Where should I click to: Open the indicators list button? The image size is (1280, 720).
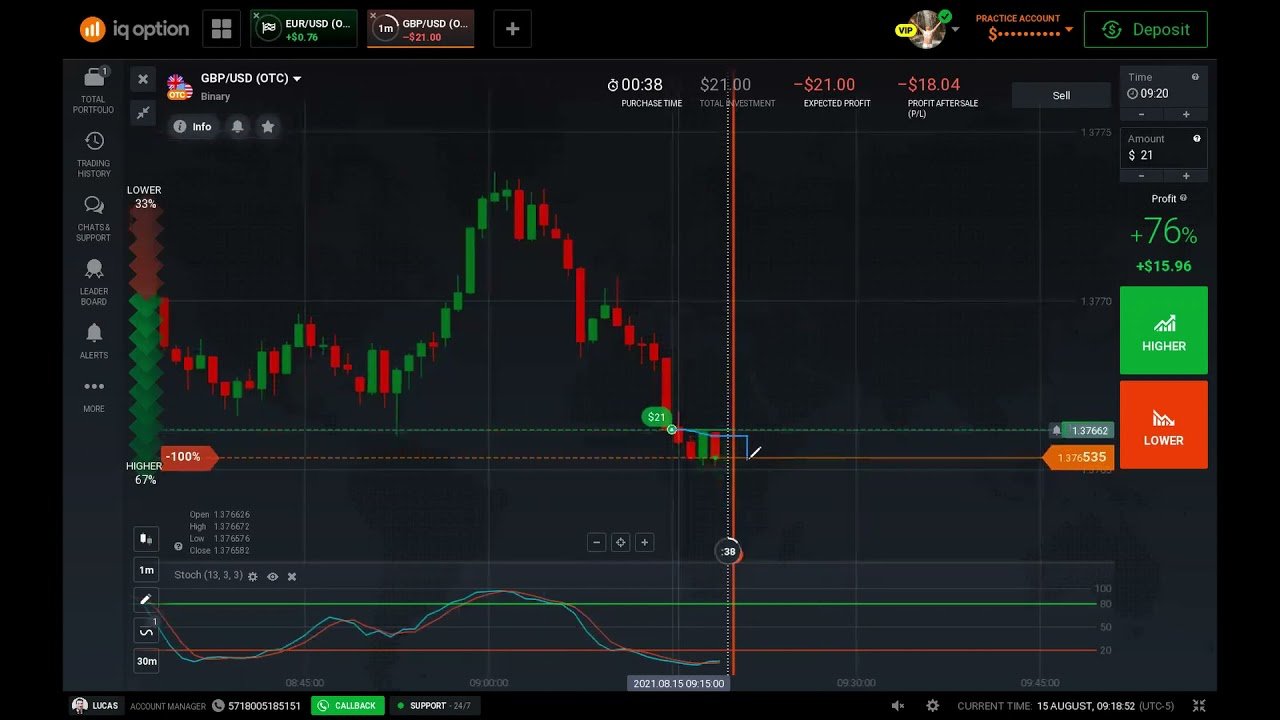[146, 631]
